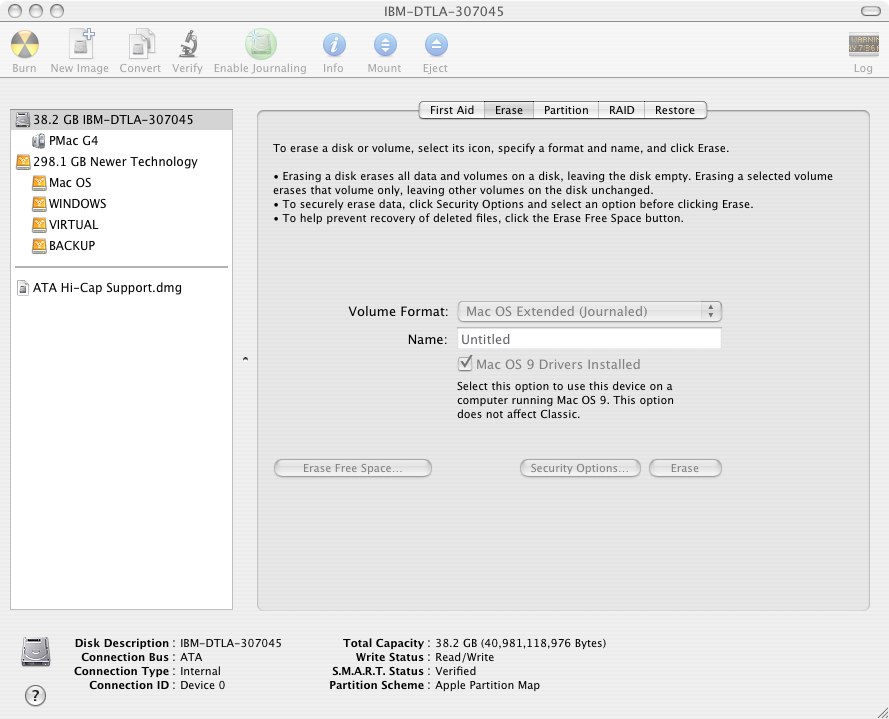Screen dimensions: 889x719
Task: Click the Eject toolbar icon
Action: pyautogui.click(x=435, y=45)
